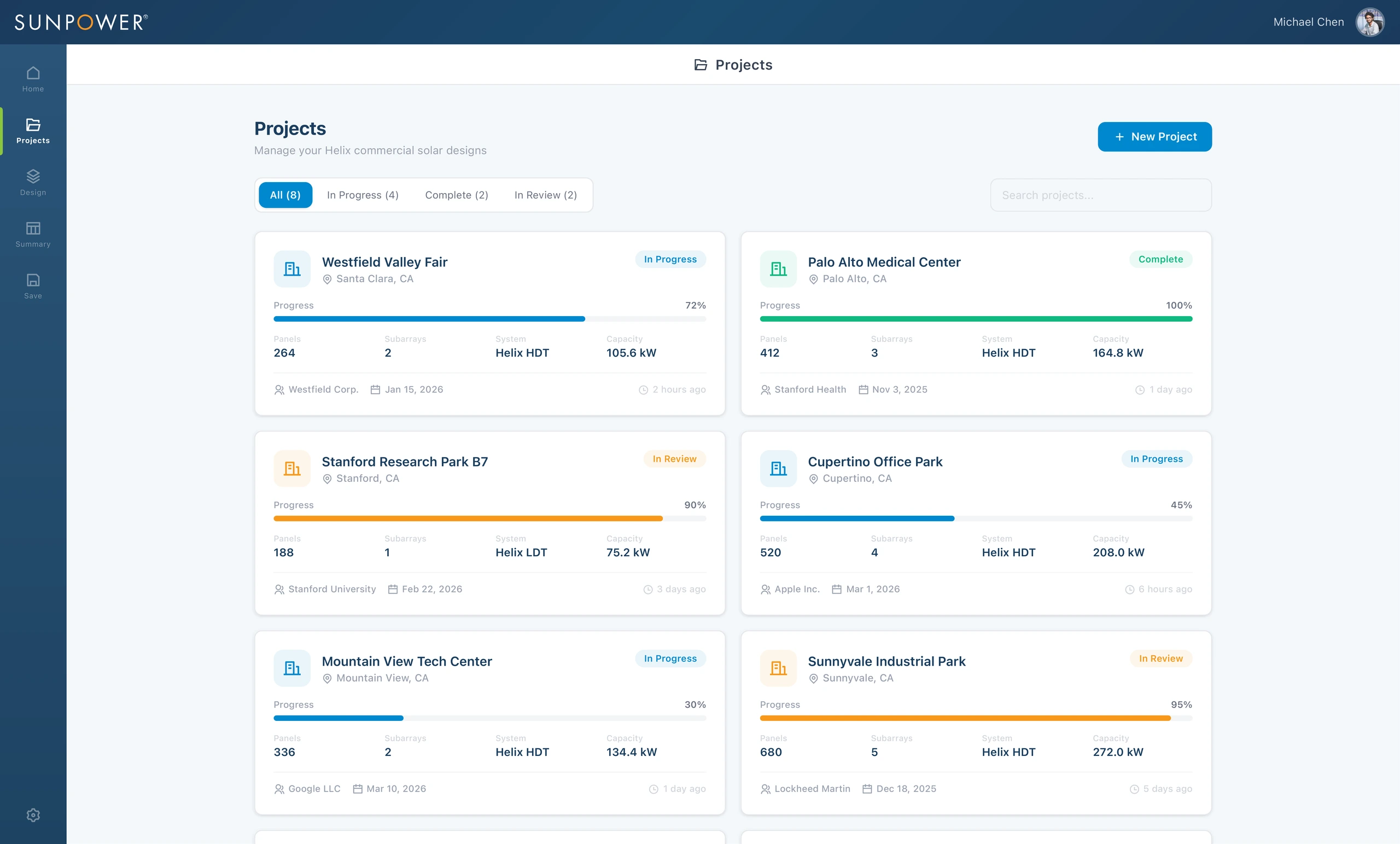Click the Save icon in sidebar
Screen dimensions: 1400x844
[x=33, y=286]
